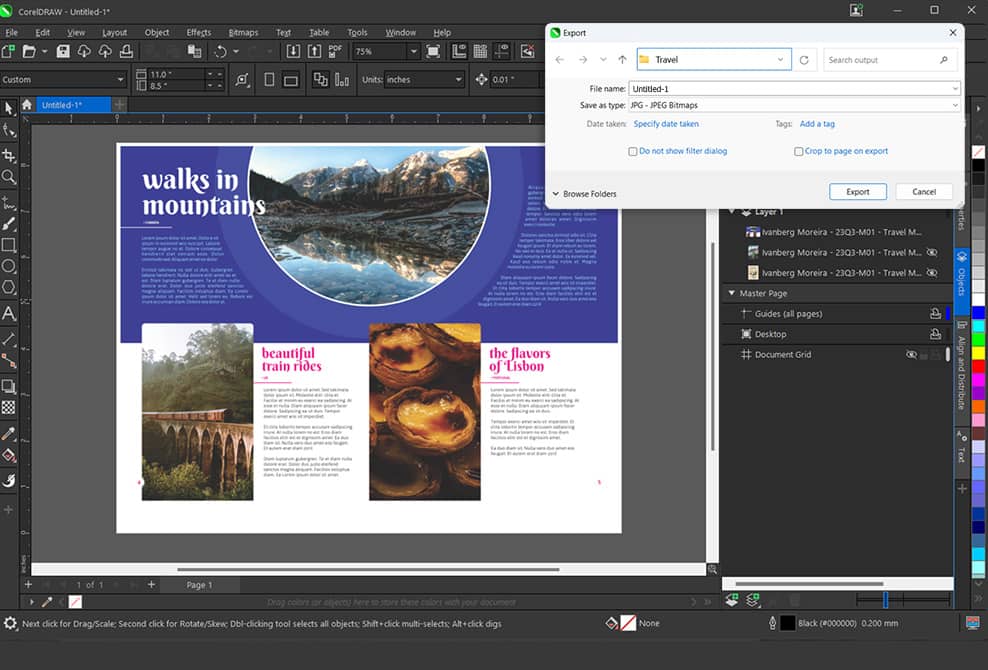
Task: Click the Save icon in toolbar
Action: tap(63, 51)
